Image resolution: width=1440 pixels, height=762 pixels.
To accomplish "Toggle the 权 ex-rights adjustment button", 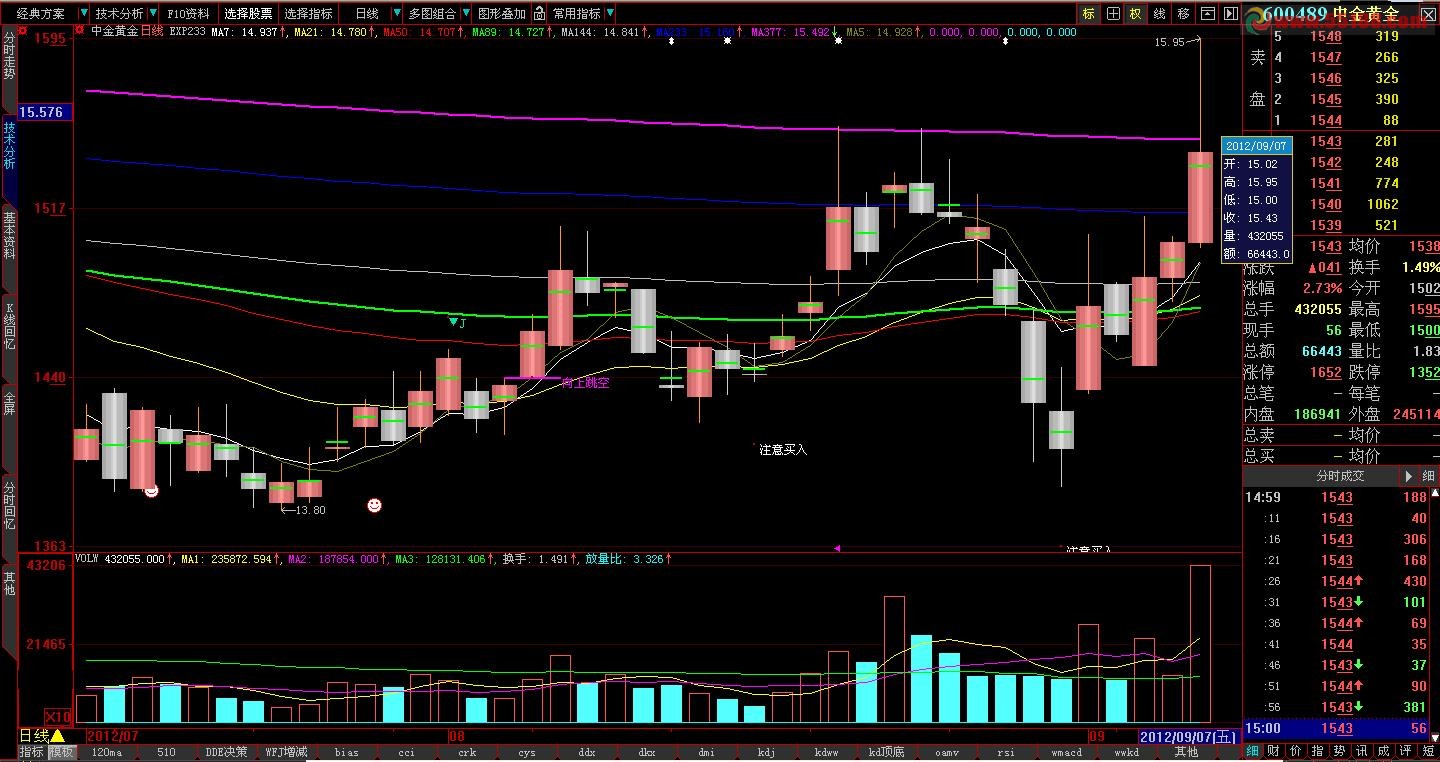I will point(1135,14).
